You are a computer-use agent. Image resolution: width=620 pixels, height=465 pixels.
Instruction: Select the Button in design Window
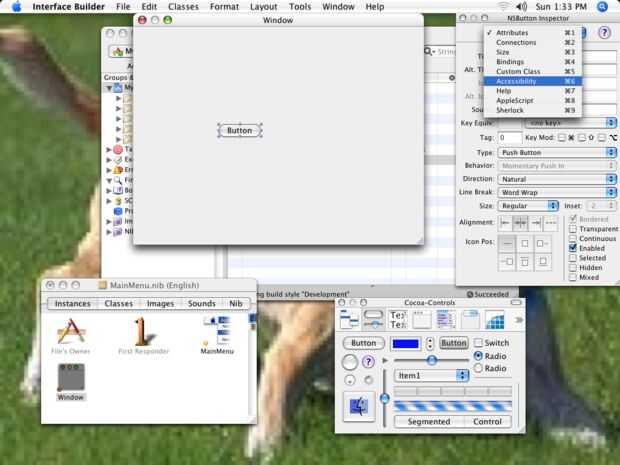coord(240,130)
